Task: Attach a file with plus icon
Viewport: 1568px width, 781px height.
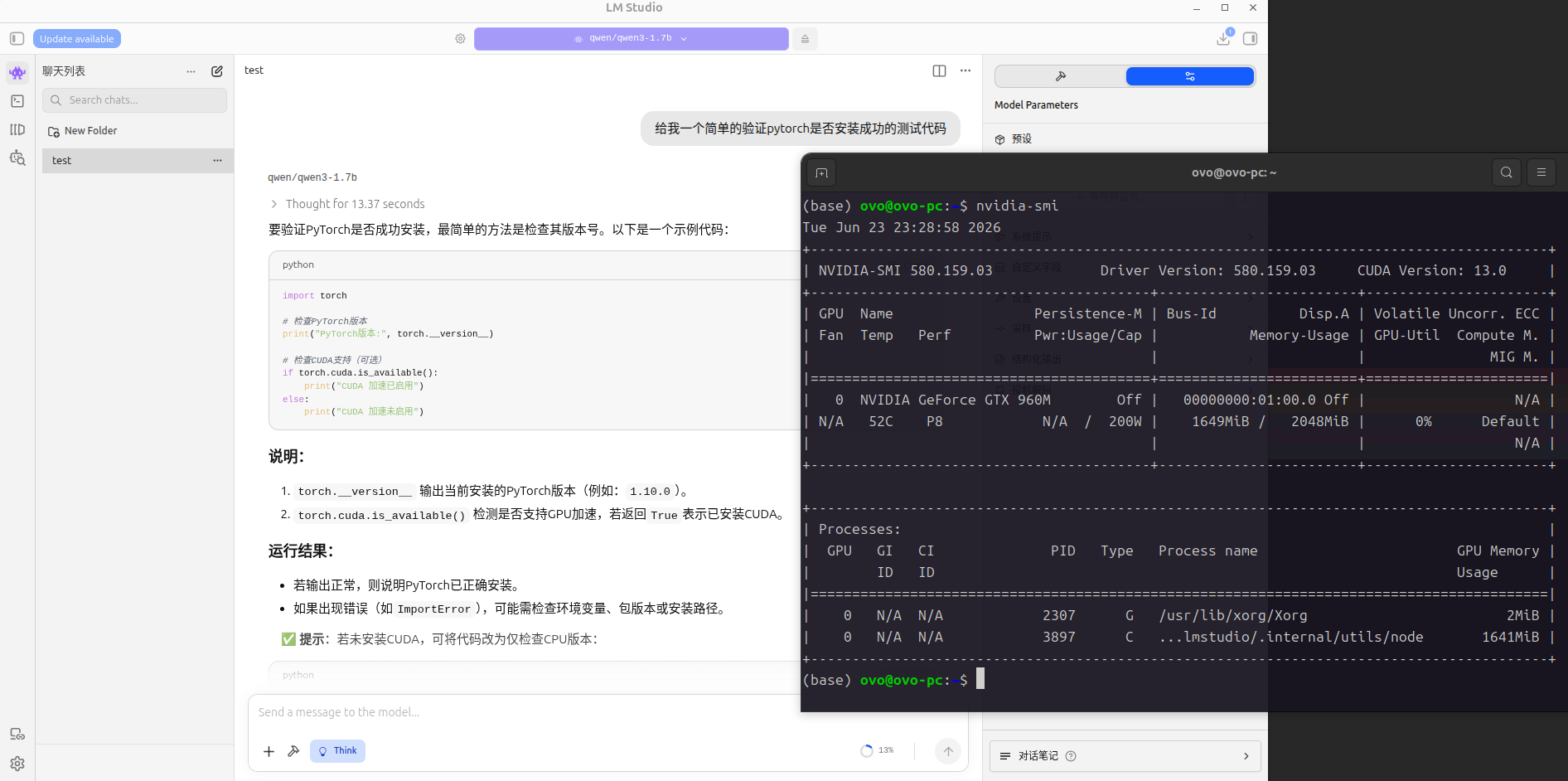Action: coord(269,751)
